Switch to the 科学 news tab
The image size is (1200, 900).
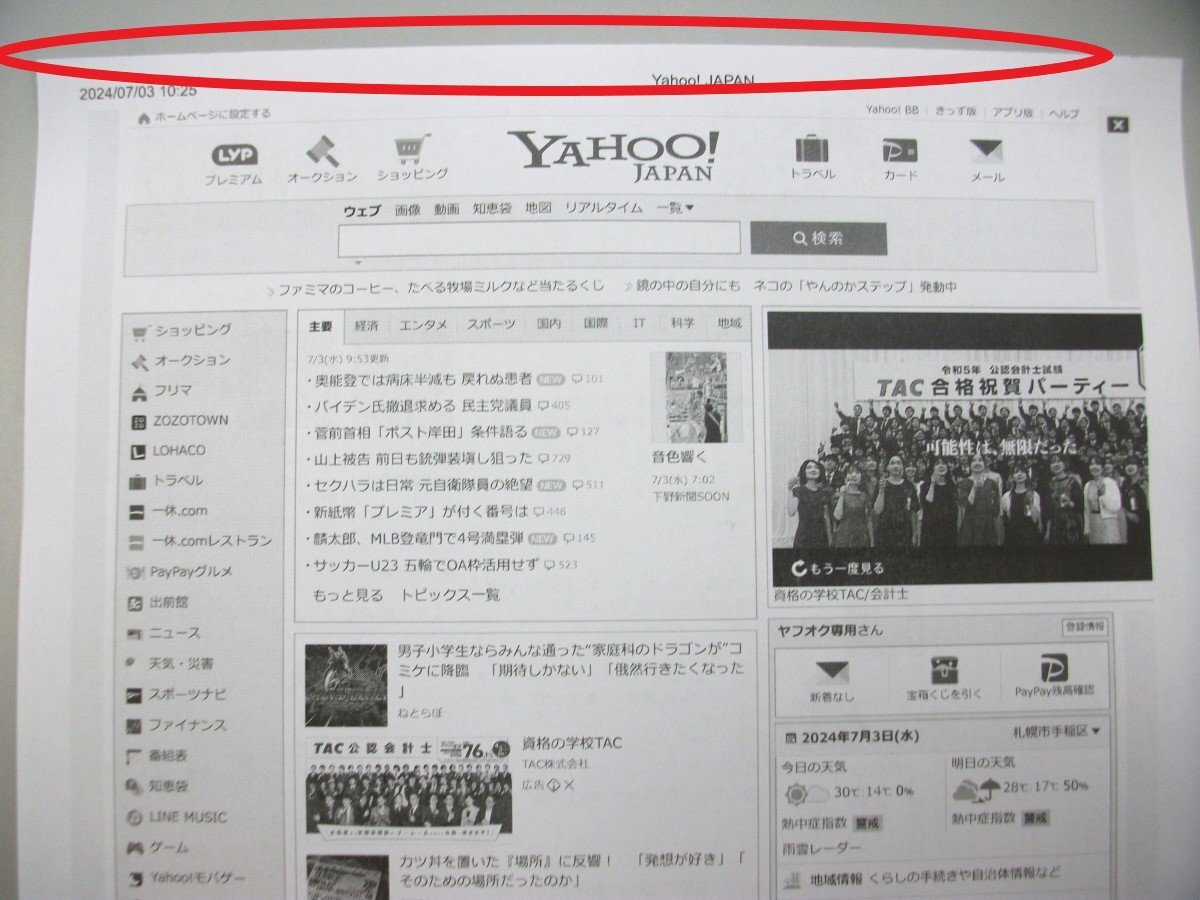pos(682,323)
